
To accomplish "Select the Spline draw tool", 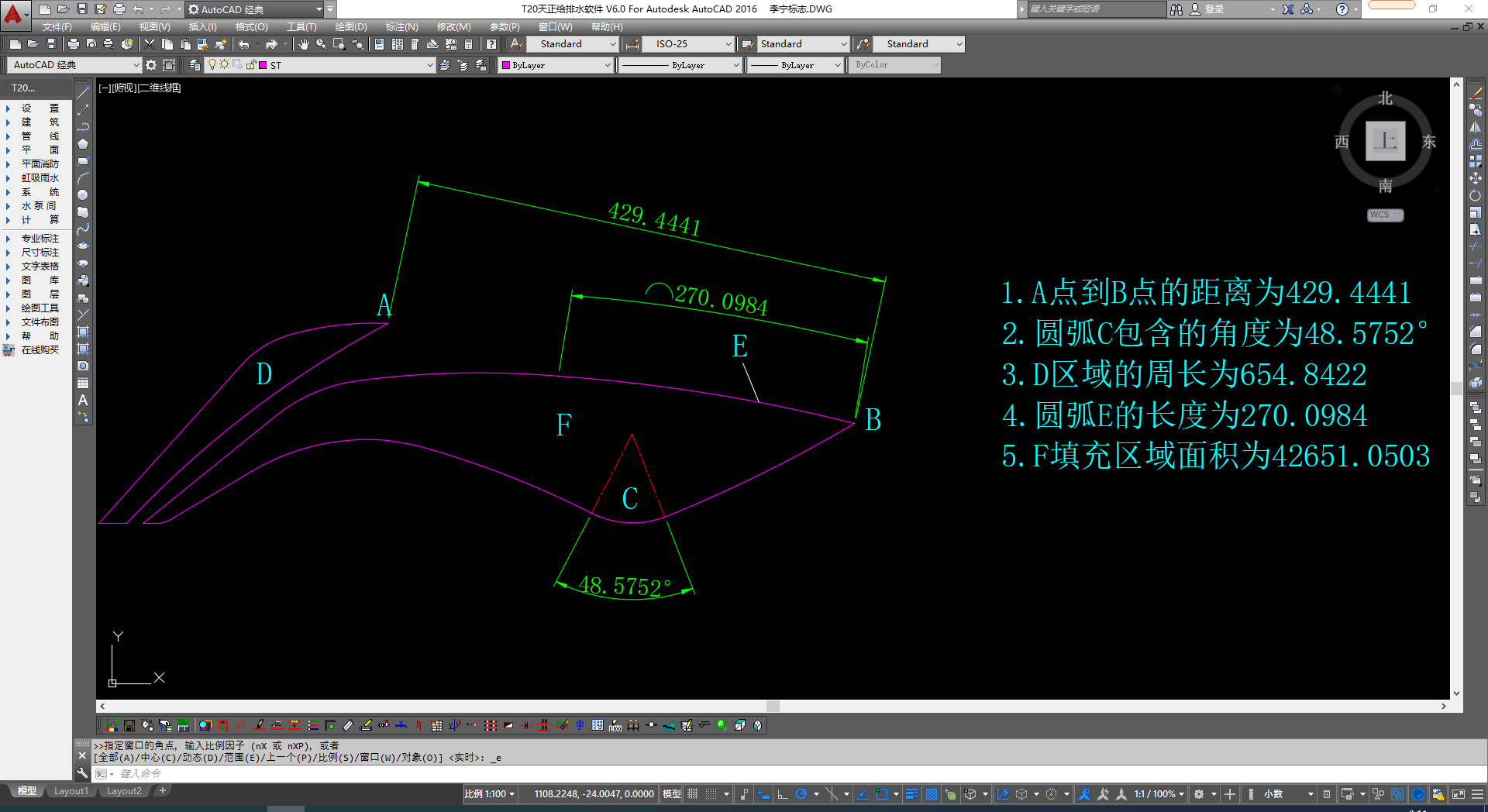I will point(83,229).
